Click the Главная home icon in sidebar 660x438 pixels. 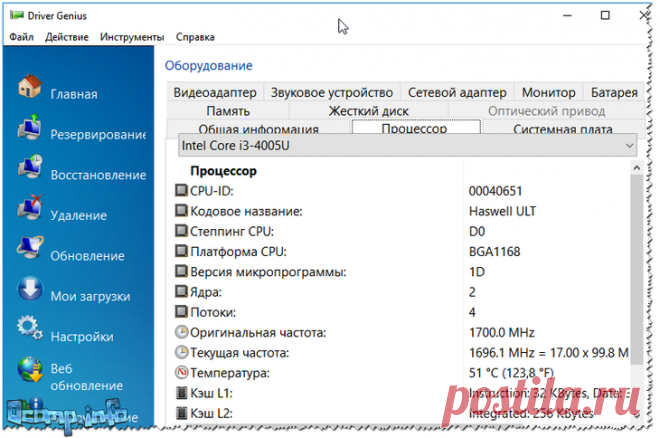28,89
